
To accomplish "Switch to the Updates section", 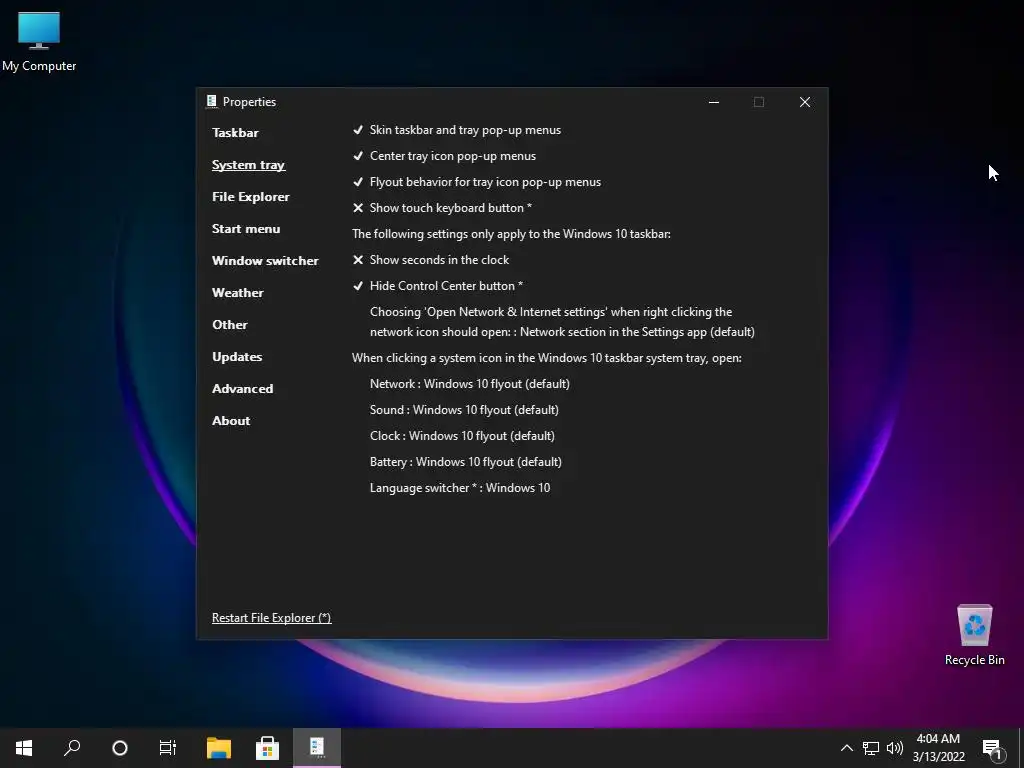I will tap(237, 357).
